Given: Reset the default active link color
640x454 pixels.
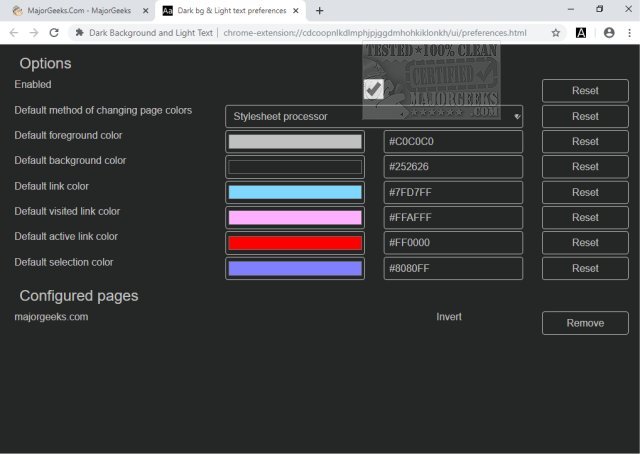Looking at the screenshot, I should click(585, 243).
